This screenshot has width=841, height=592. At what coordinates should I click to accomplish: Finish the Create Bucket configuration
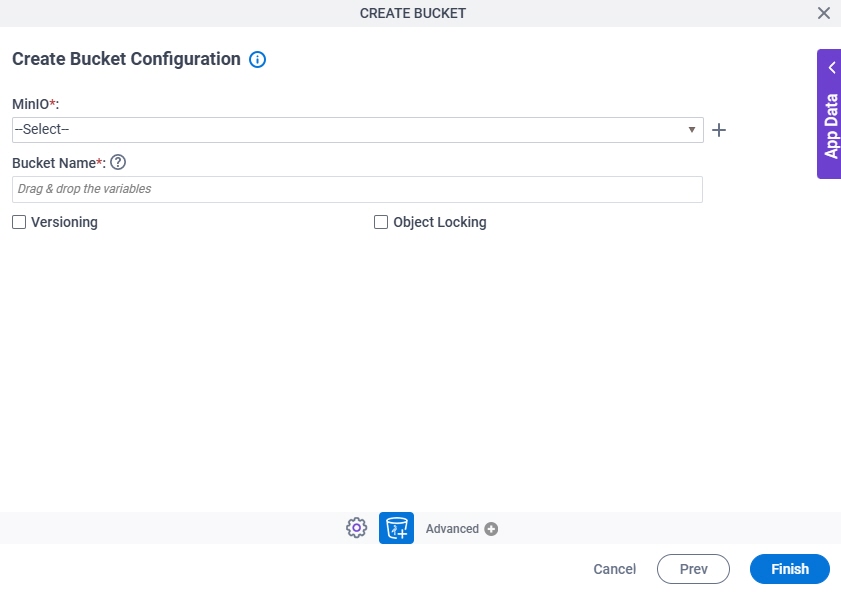[x=790, y=569]
